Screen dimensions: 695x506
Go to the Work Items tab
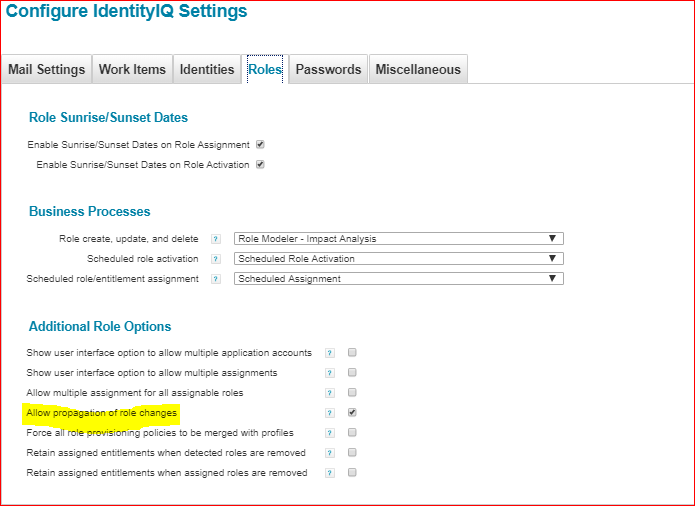[132, 69]
